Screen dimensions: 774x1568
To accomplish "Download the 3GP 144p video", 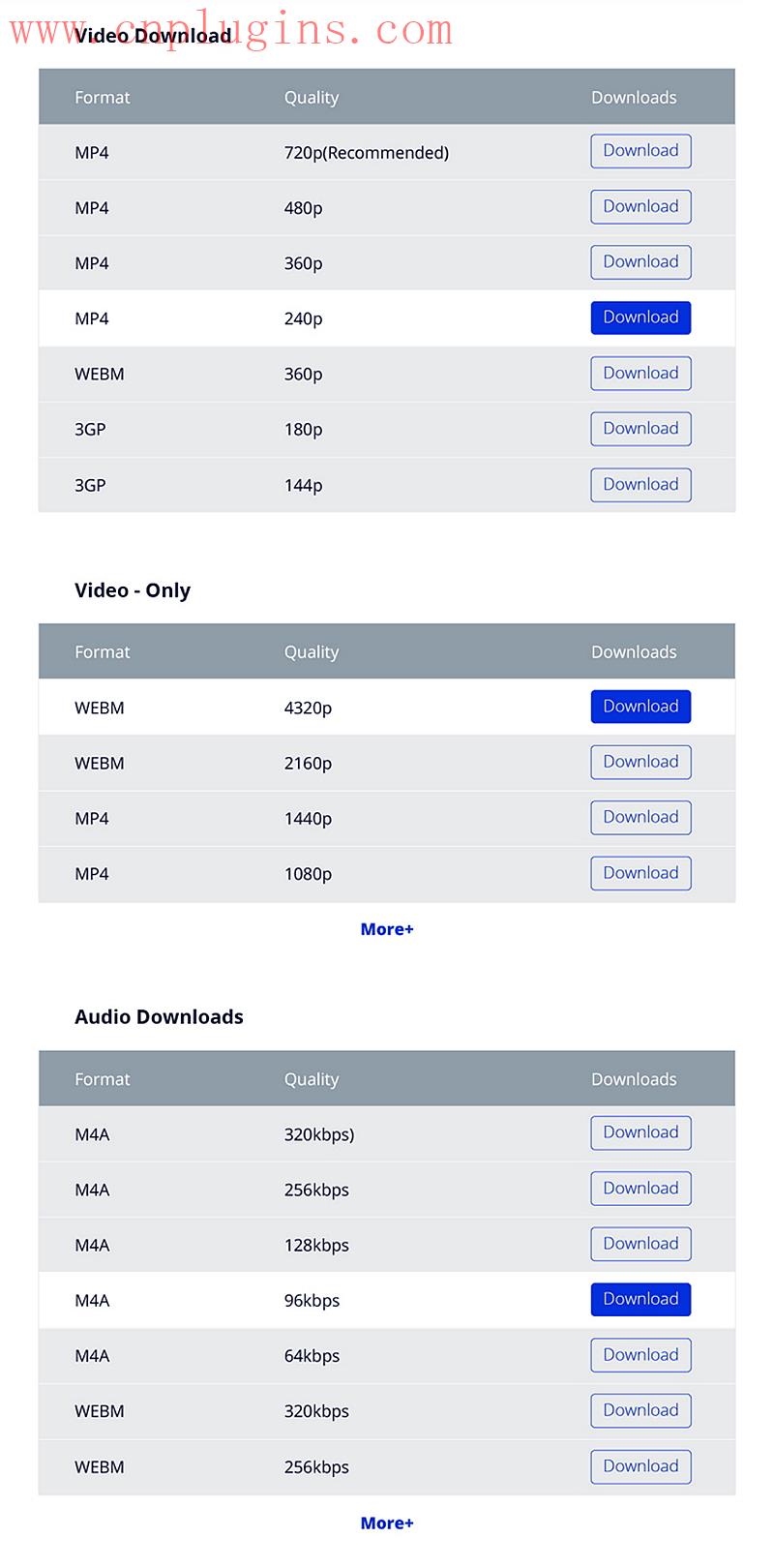I will click(640, 485).
